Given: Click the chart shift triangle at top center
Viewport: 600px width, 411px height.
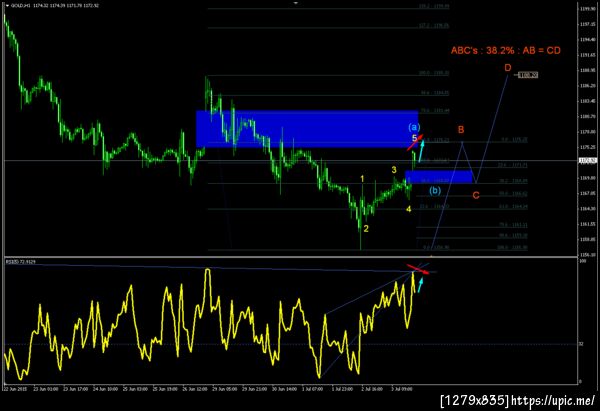Looking at the screenshot, I should (x=295, y=3).
